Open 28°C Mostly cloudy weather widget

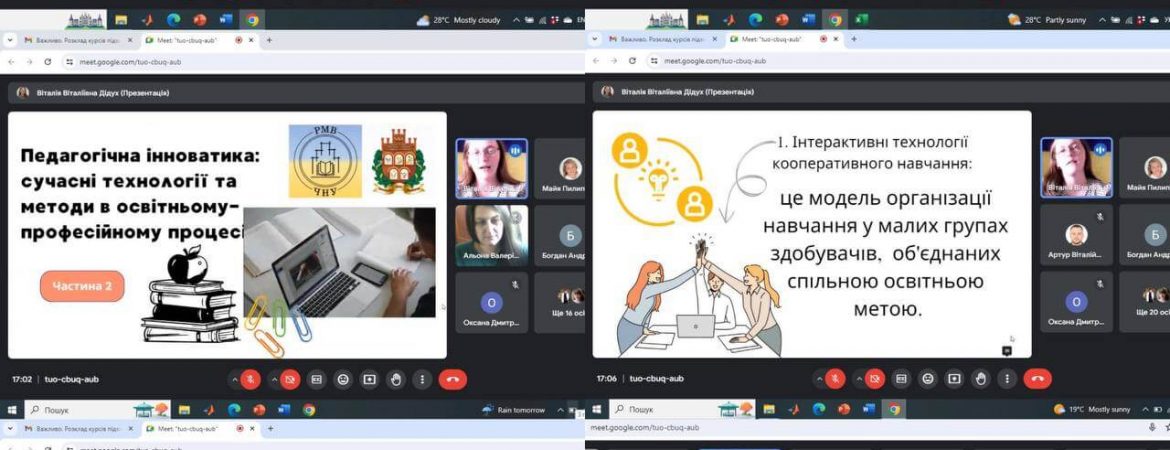pyautogui.click(x=458, y=20)
